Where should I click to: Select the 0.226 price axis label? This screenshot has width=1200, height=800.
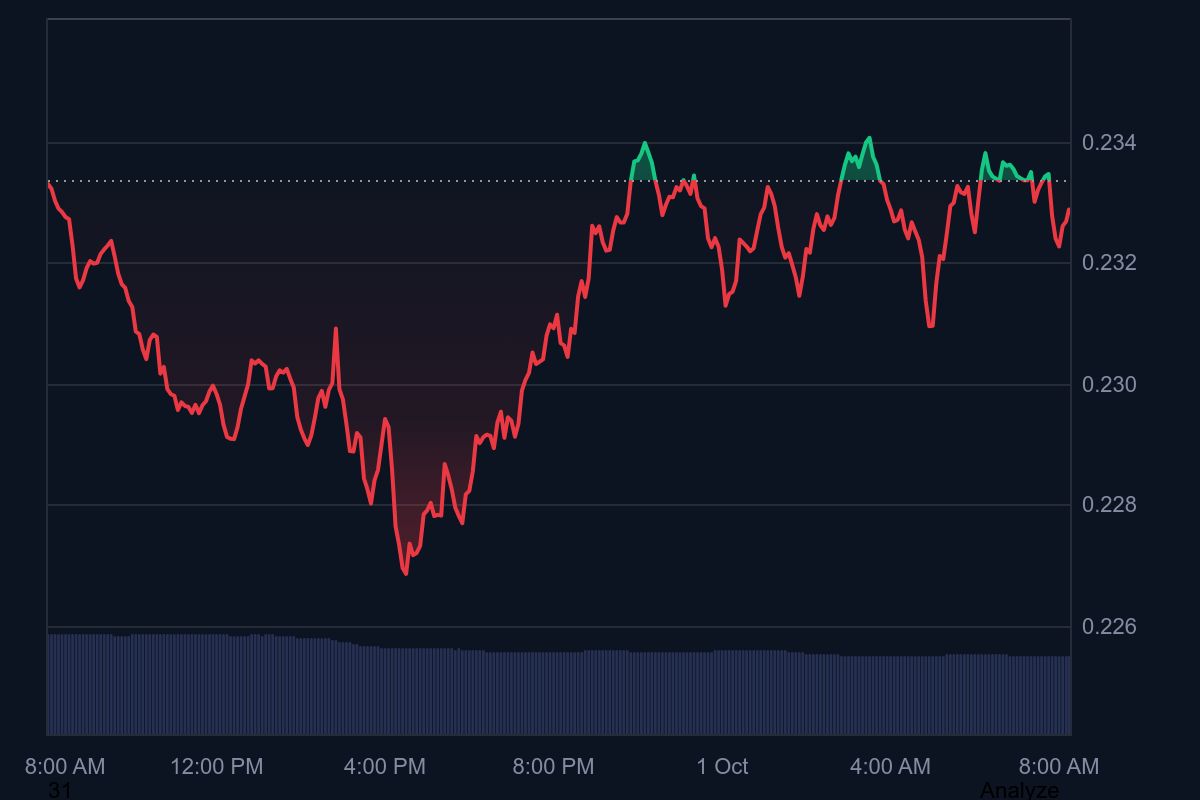click(1109, 627)
